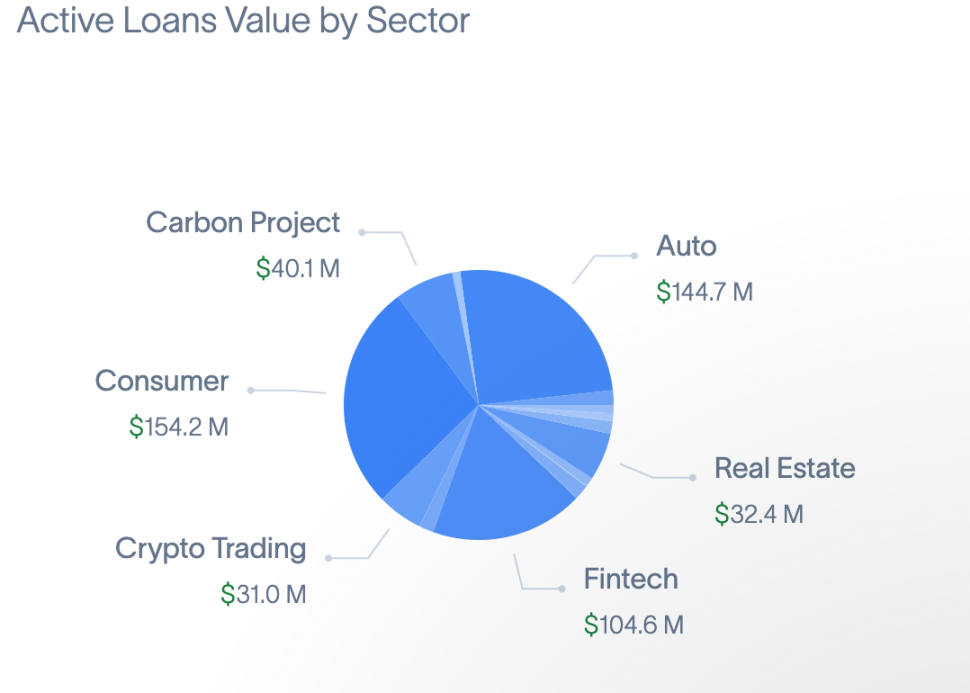The width and height of the screenshot is (970, 693).
Task: Click the $104.6 M Fintech value
Action: (x=634, y=624)
